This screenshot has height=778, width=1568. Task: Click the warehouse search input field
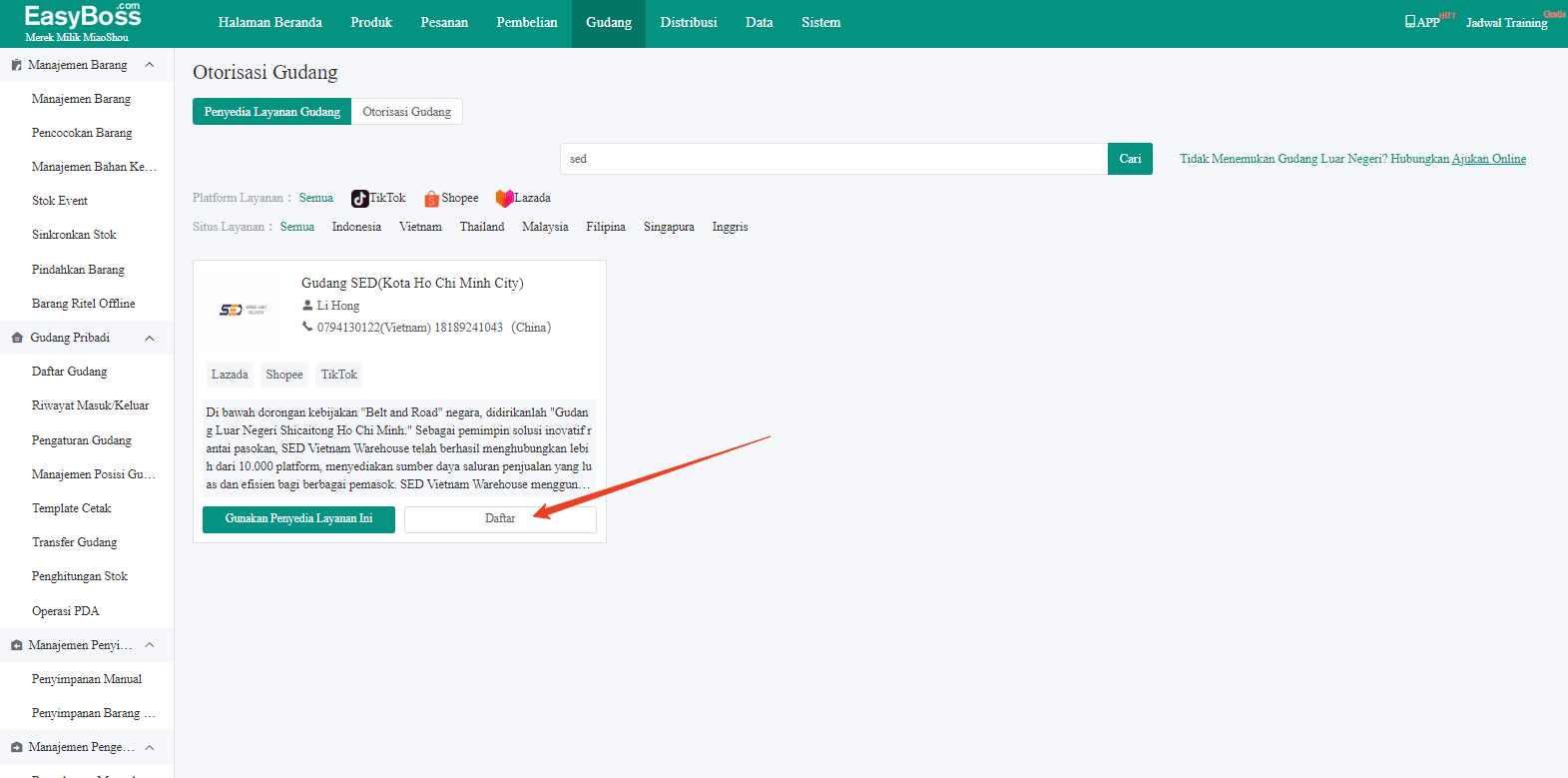pyautogui.click(x=833, y=159)
